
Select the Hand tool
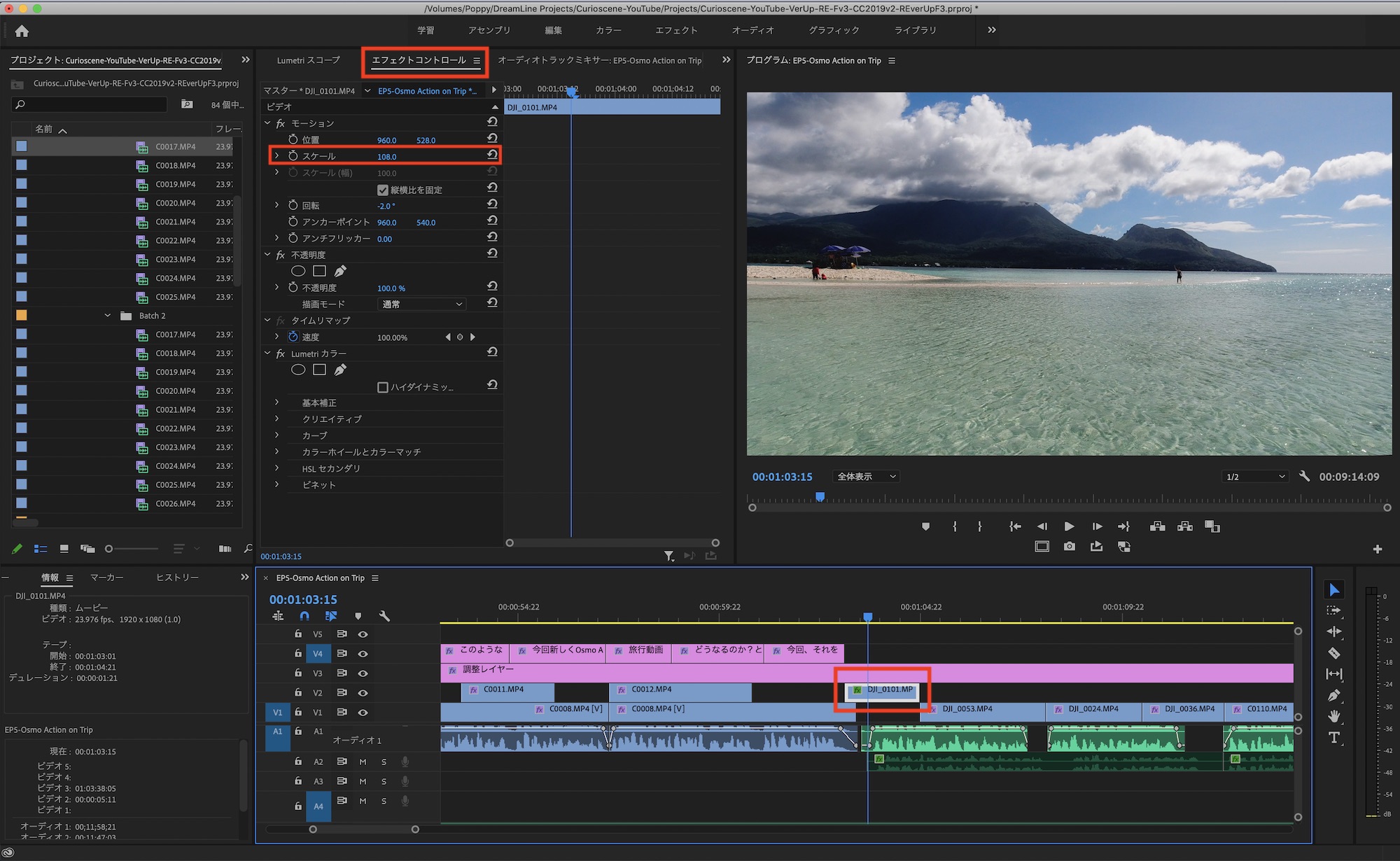1334,716
